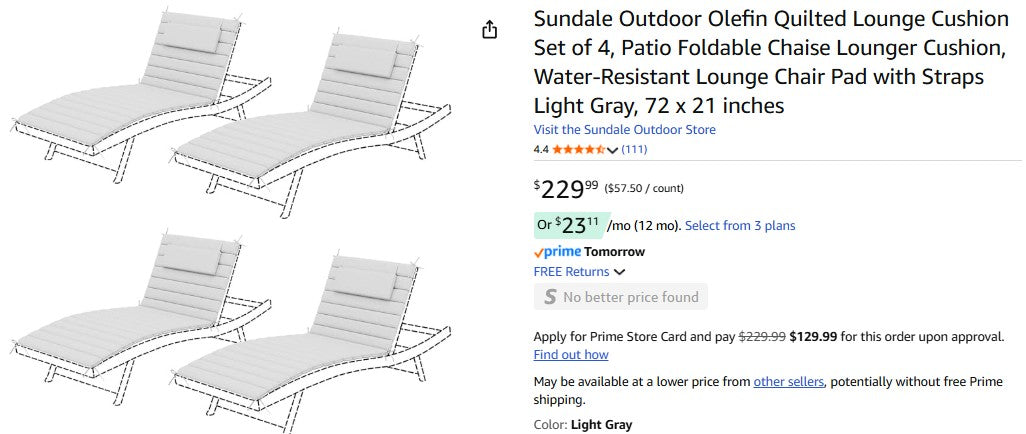1026x434 pixels.
Task: Open the FREE Returns link
Action: tap(571, 271)
